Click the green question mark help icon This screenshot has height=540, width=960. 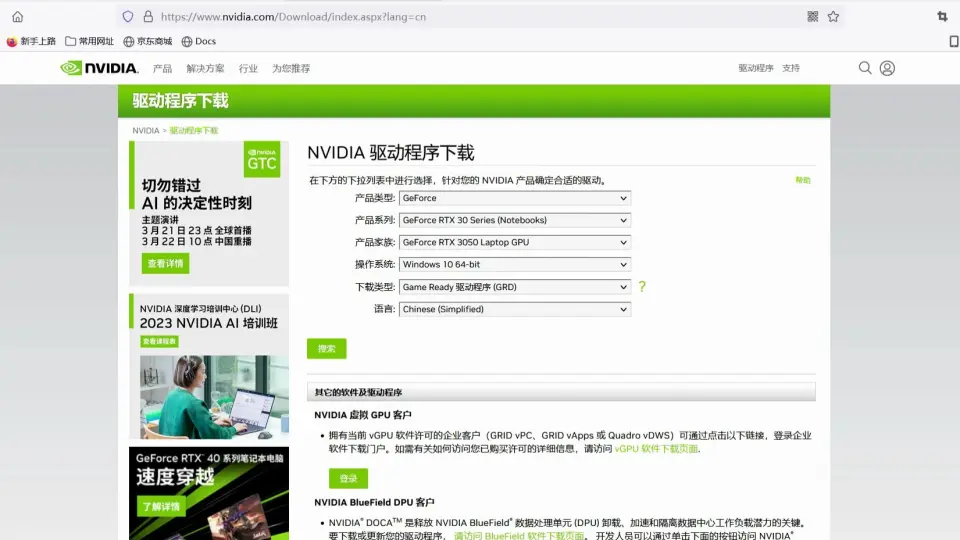click(x=642, y=287)
